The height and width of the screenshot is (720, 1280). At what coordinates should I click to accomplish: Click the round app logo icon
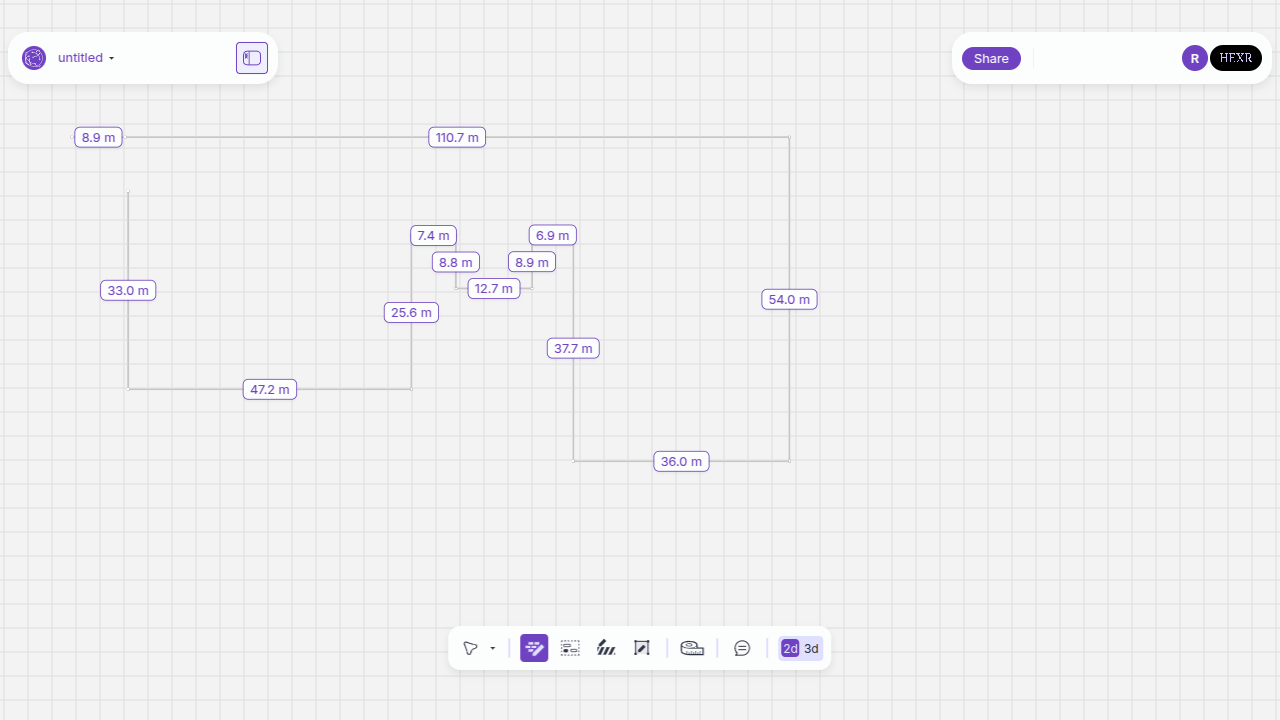pos(34,58)
